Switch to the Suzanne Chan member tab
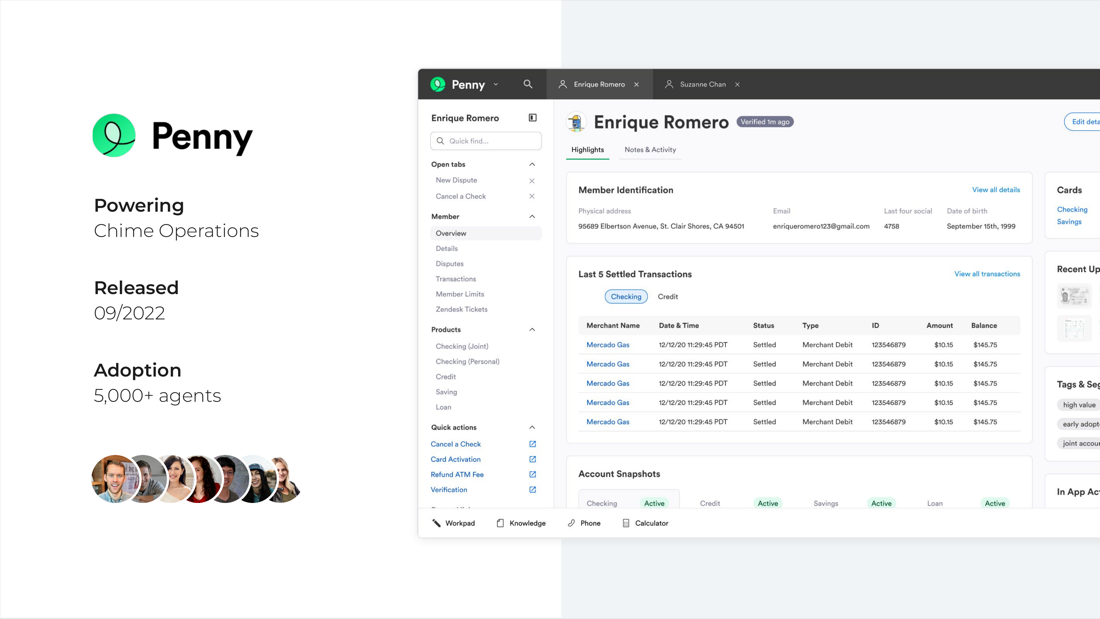Screen dimensions: 1100x619 point(702,84)
